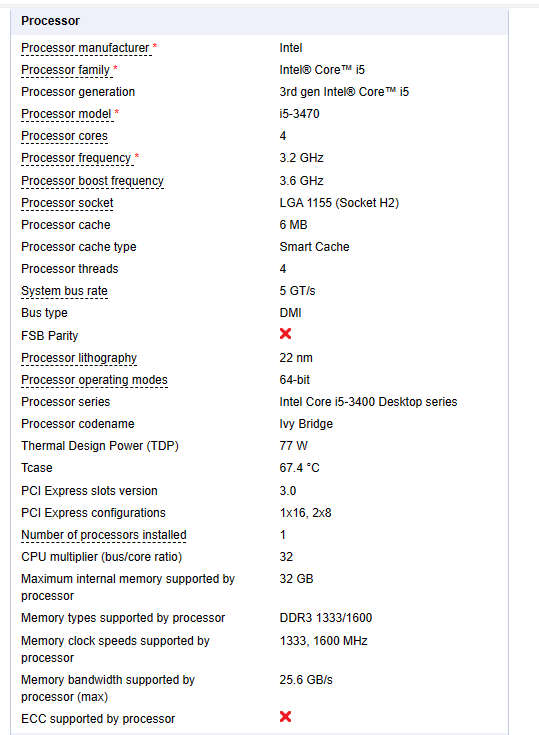The width and height of the screenshot is (539, 735).
Task: Select the Processor cores glossary link
Action: tap(64, 136)
